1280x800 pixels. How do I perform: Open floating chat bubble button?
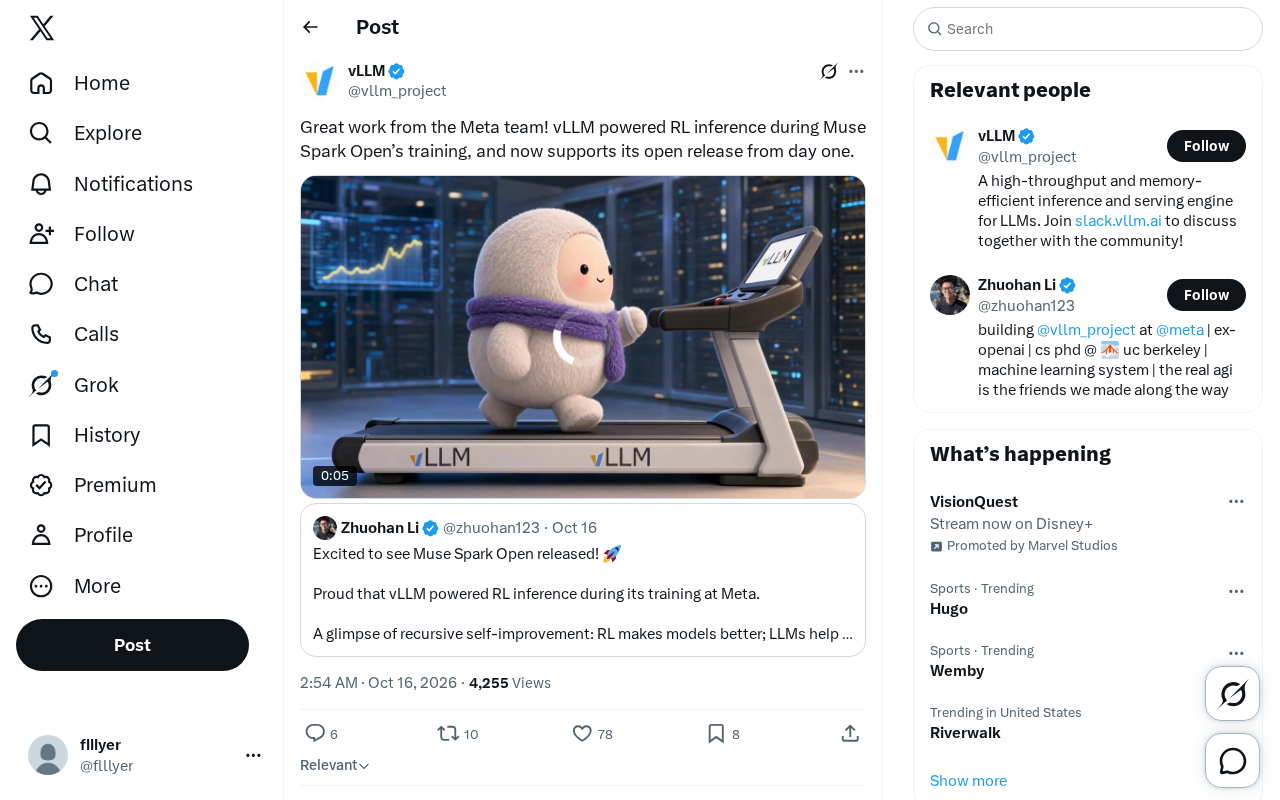(x=1233, y=761)
